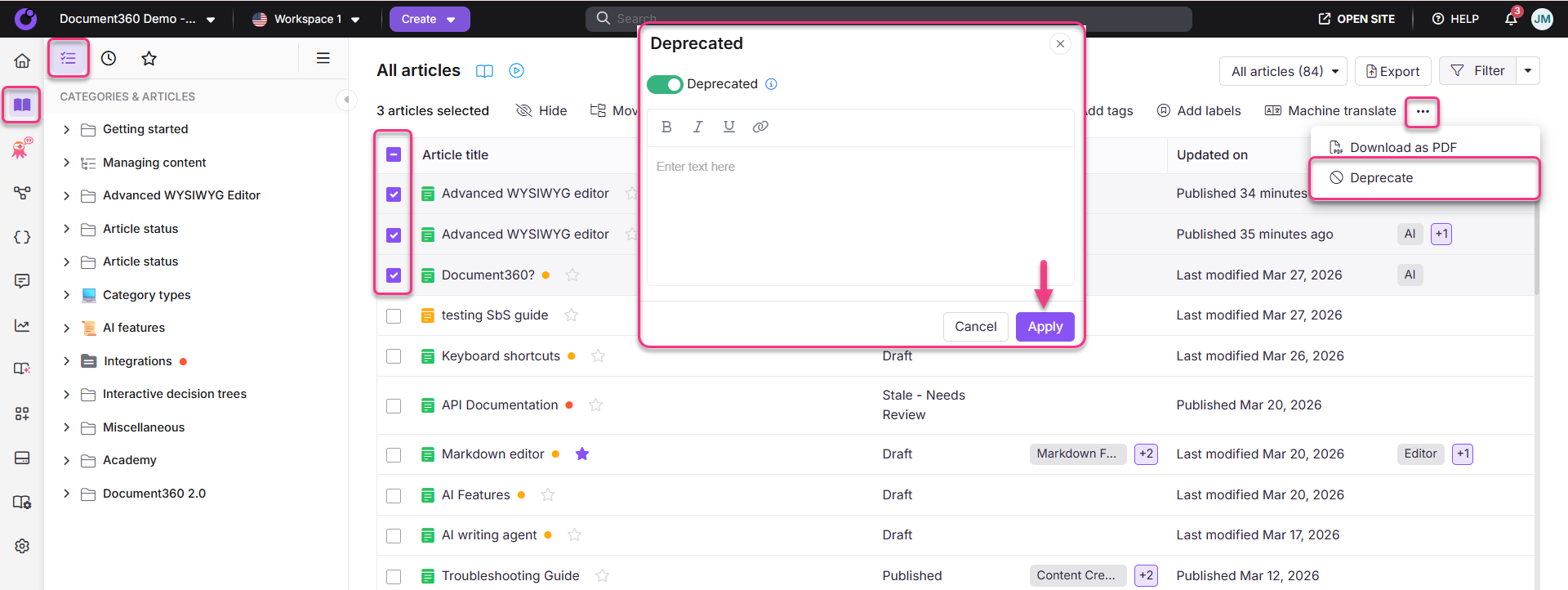The width and height of the screenshot is (1568, 590).
Task: Click the Document360 logo
Action: [26, 19]
